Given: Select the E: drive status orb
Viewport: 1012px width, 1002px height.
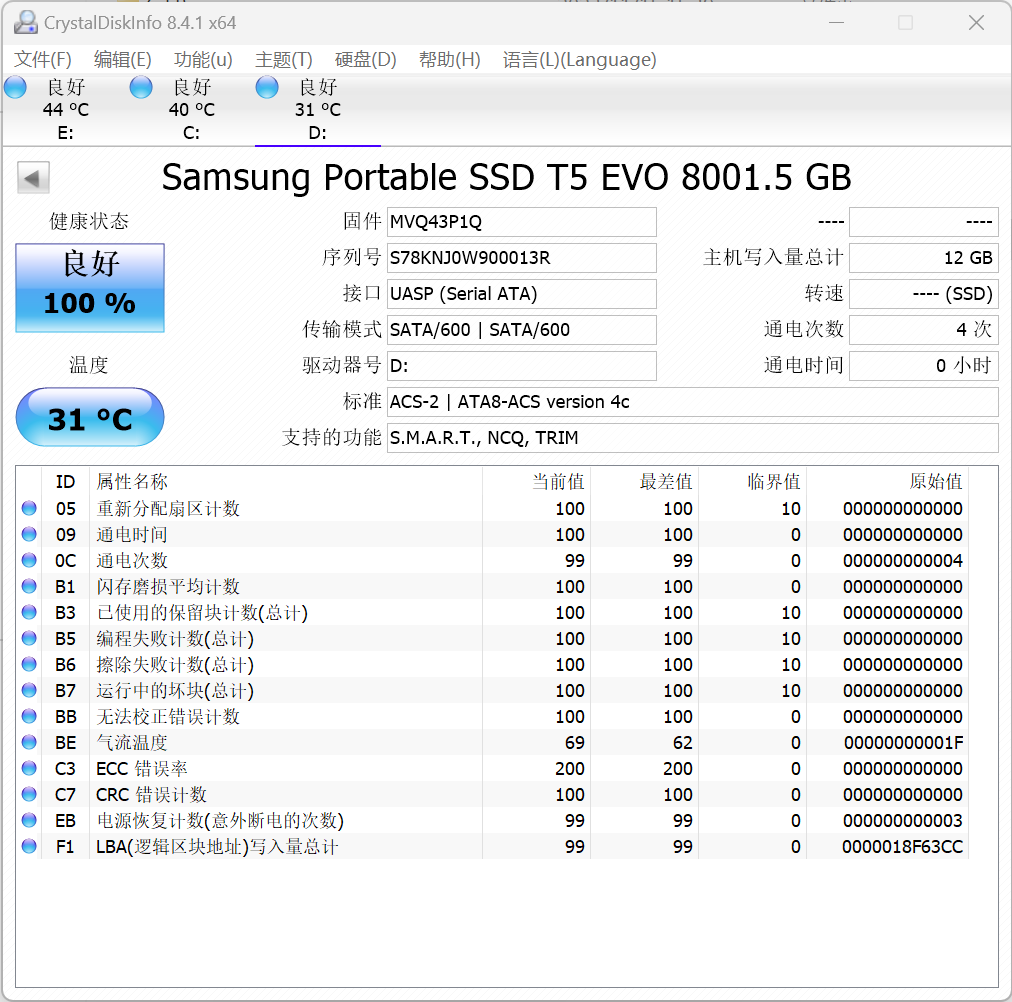Looking at the screenshot, I should pos(16,88).
